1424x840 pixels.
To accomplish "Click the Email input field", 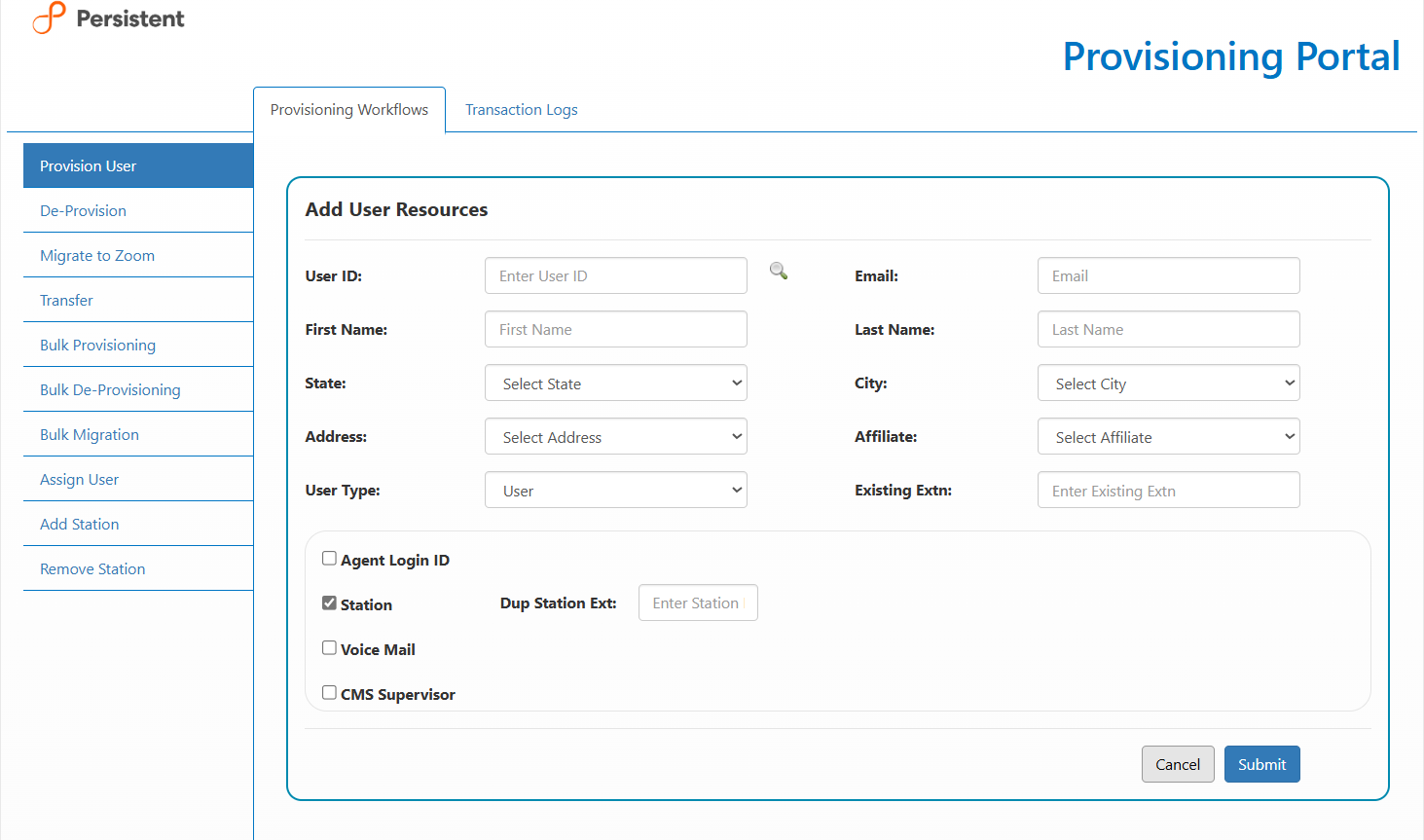I will pyautogui.click(x=1169, y=275).
